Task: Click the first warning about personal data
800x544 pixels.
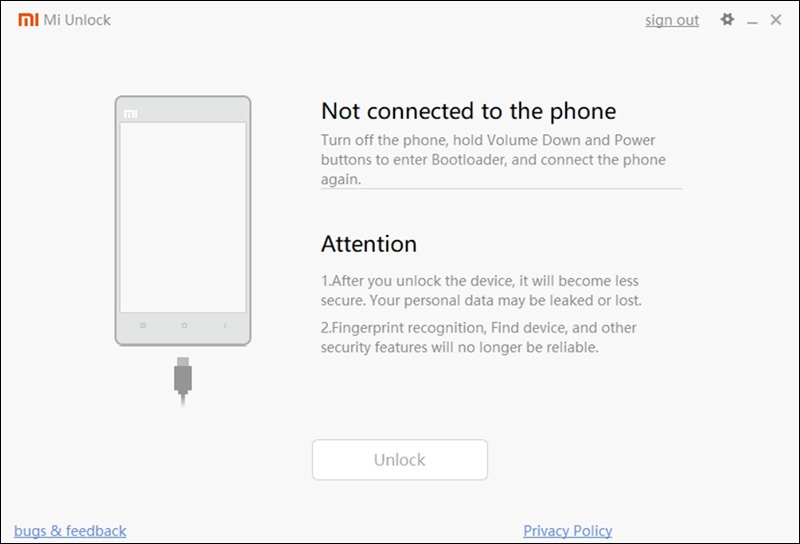Action: click(481, 290)
